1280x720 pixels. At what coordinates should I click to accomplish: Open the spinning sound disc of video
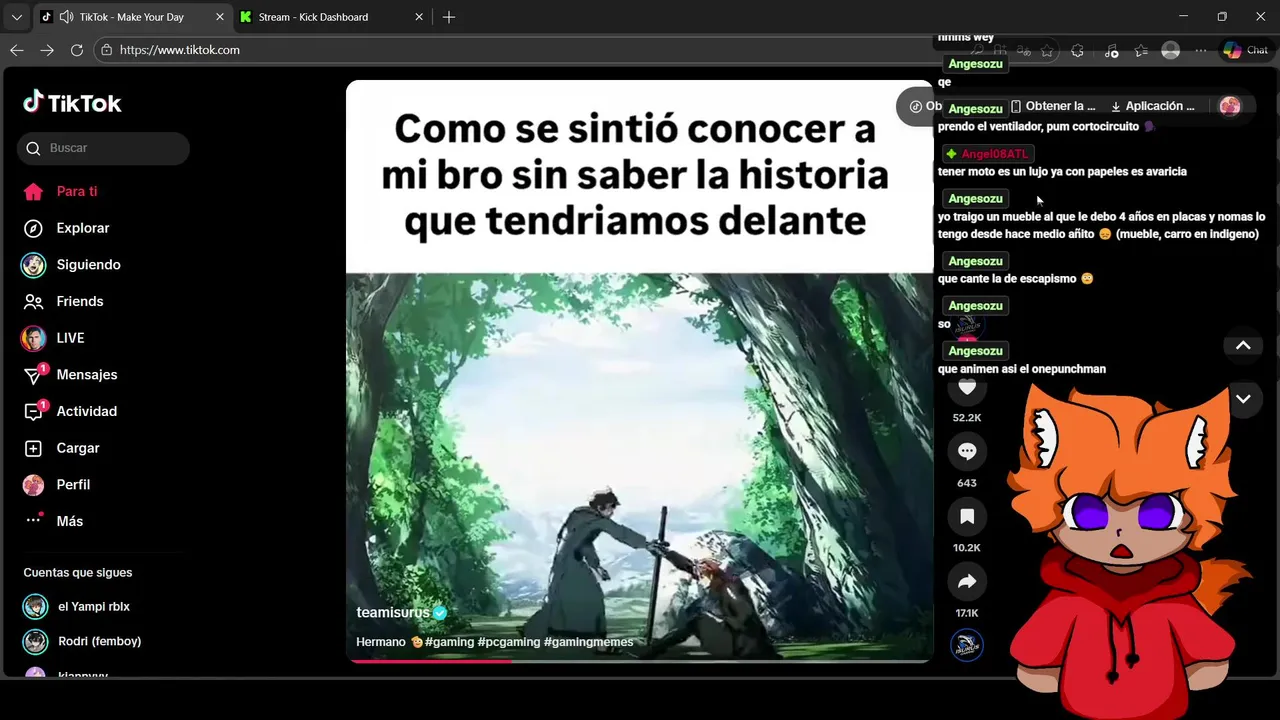coord(967,645)
